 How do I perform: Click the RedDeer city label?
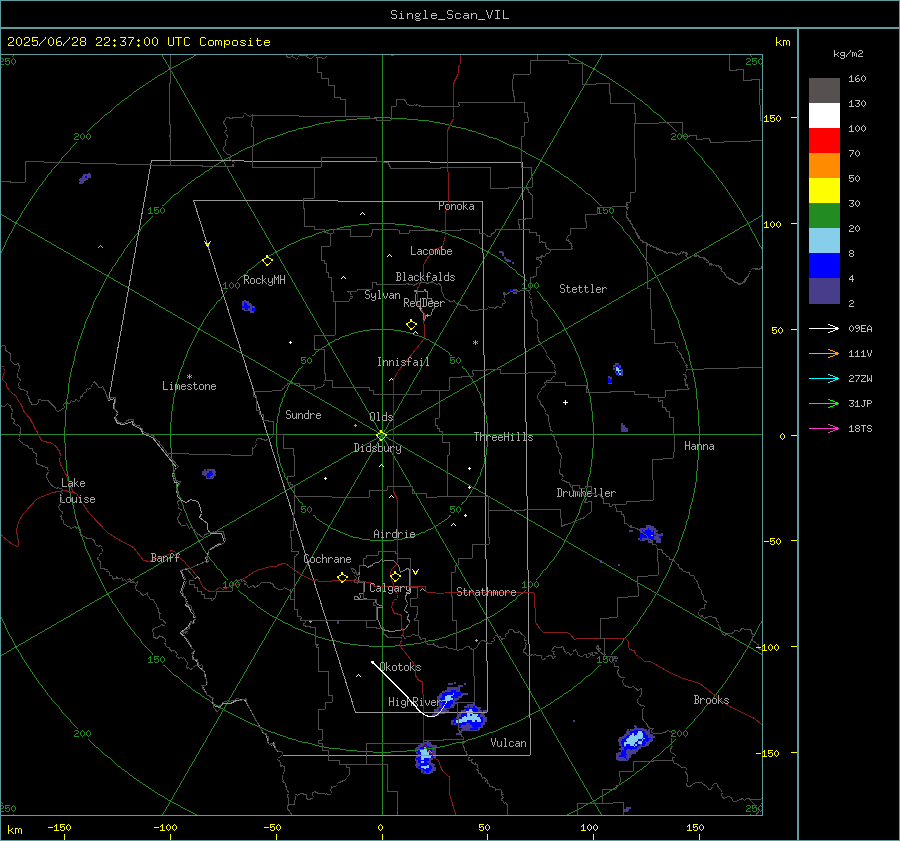[424, 303]
